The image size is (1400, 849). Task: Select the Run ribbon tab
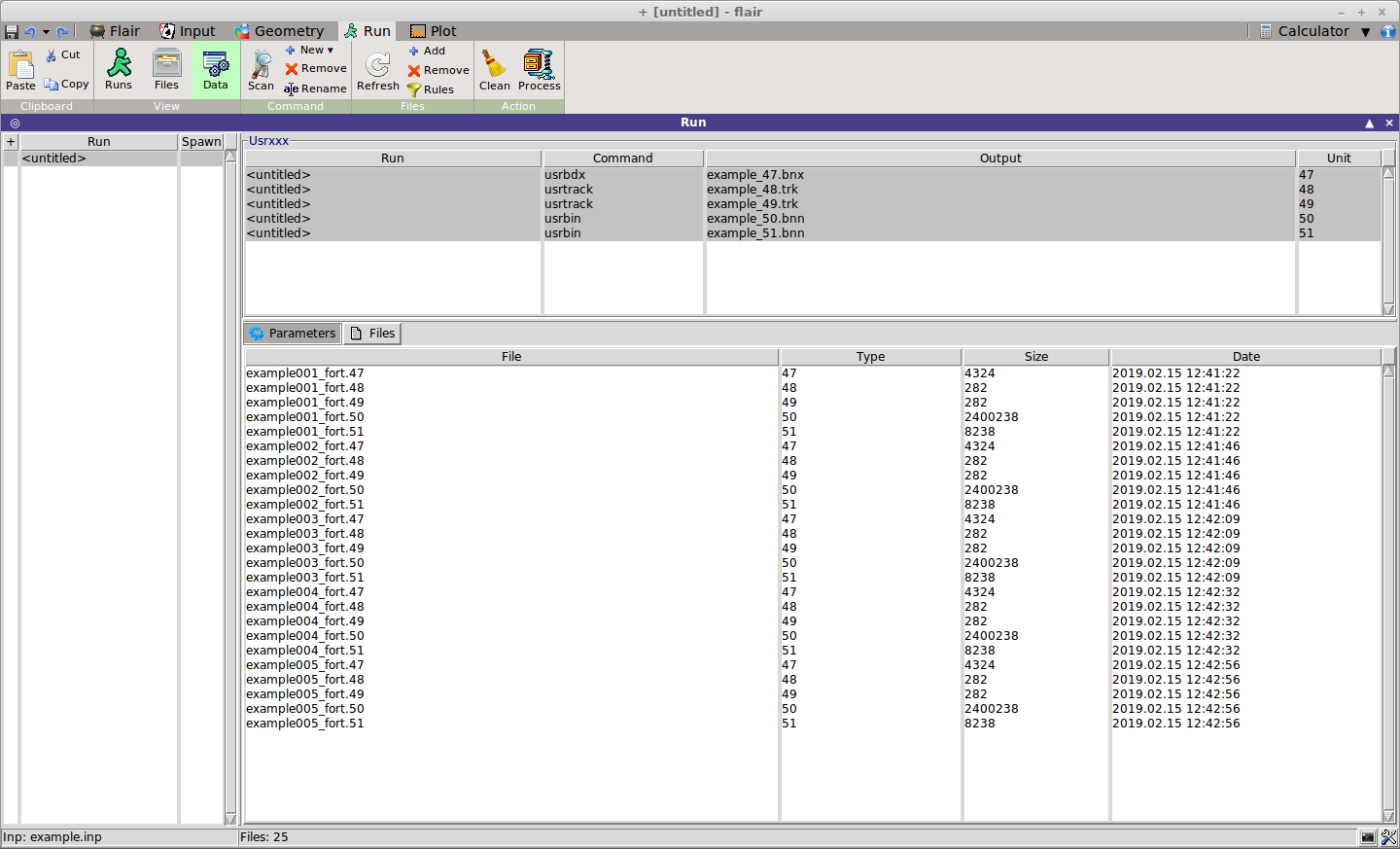367,31
